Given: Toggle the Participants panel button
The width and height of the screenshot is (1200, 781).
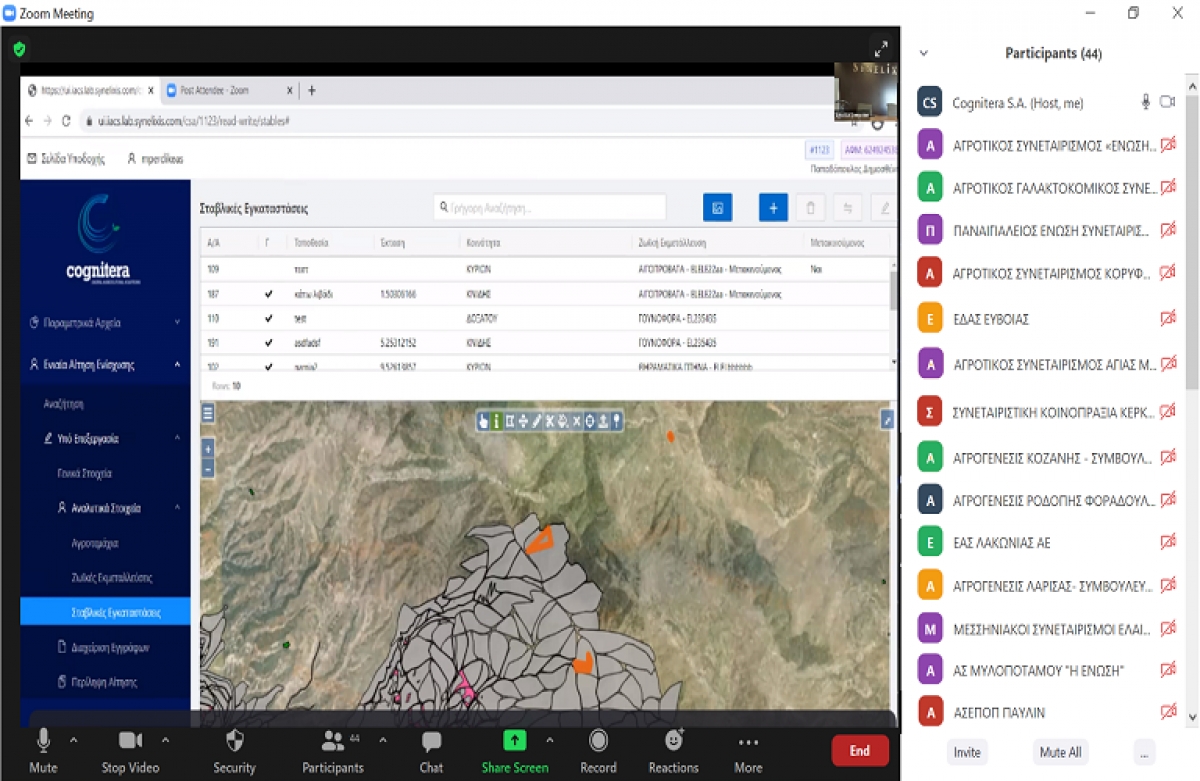Looking at the screenshot, I should tap(333, 742).
